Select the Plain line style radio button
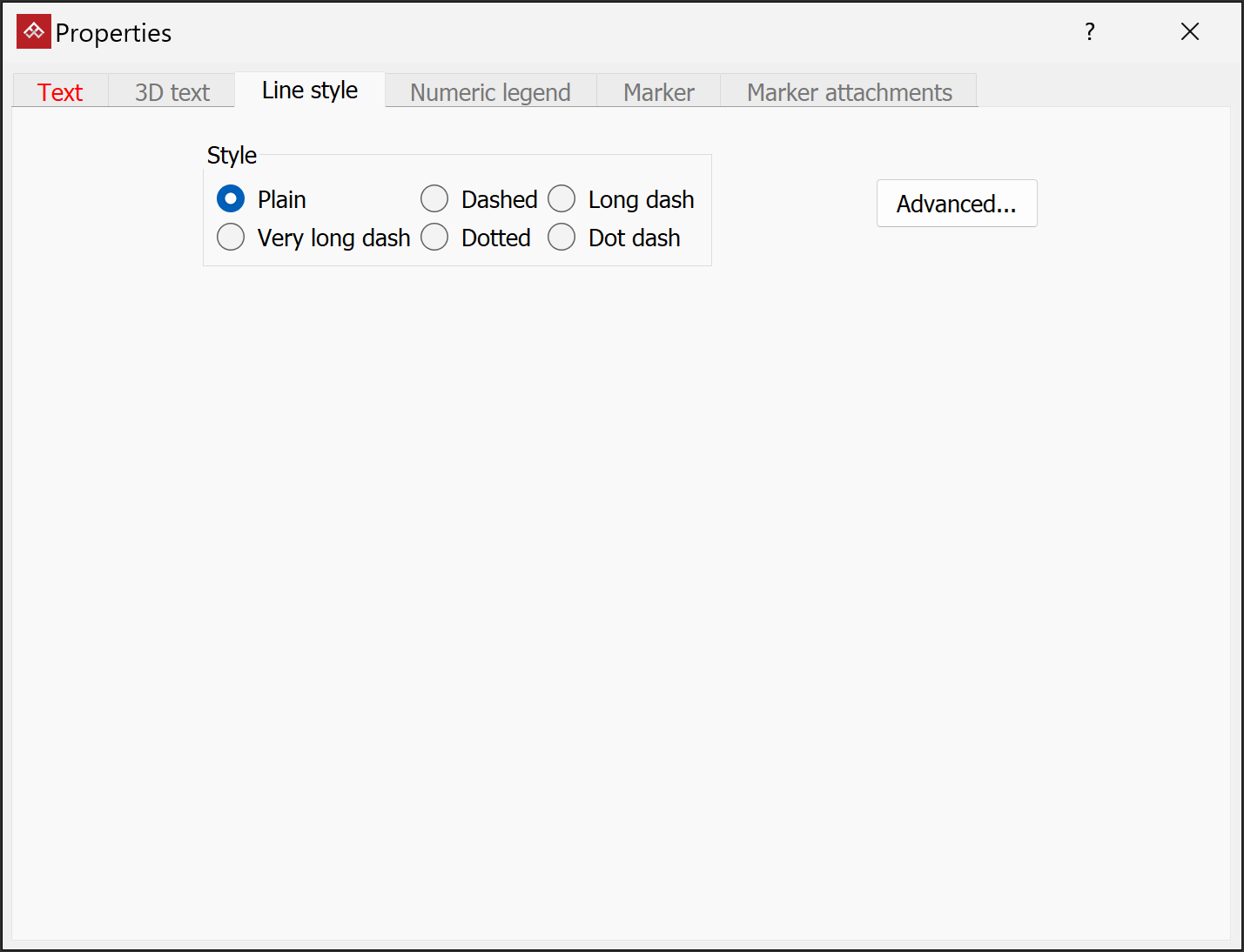The image size is (1244, 952). tap(231, 199)
